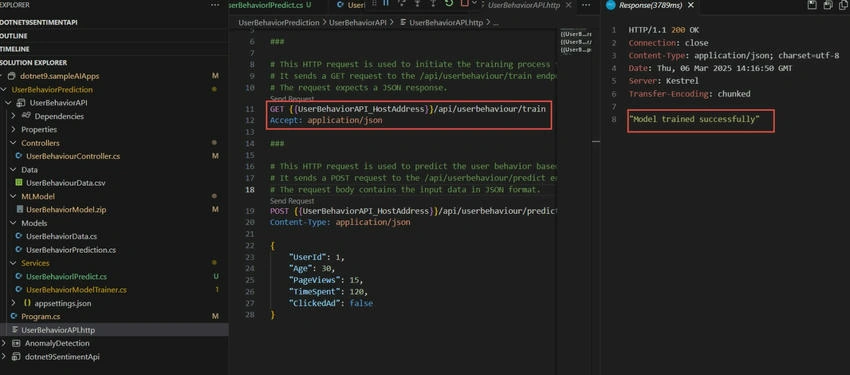Viewport: 850px width, 375px height.
Task: Click the Dependencies node icon
Action: [x=25, y=116]
